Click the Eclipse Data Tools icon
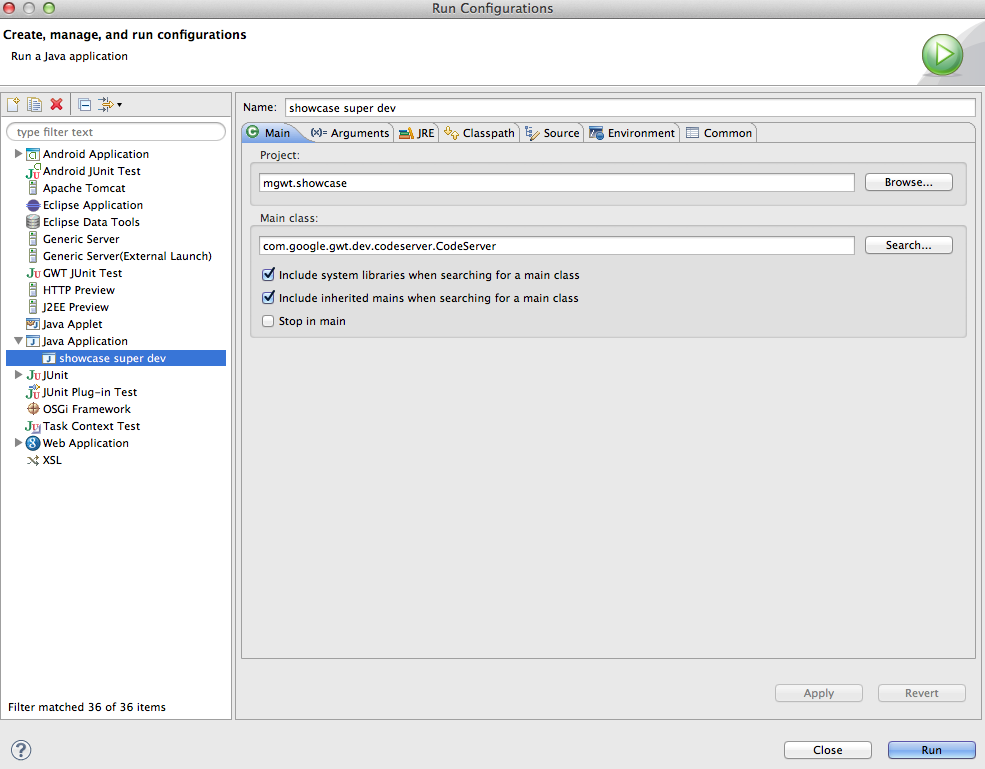The height and width of the screenshot is (769, 985). tap(33, 222)
